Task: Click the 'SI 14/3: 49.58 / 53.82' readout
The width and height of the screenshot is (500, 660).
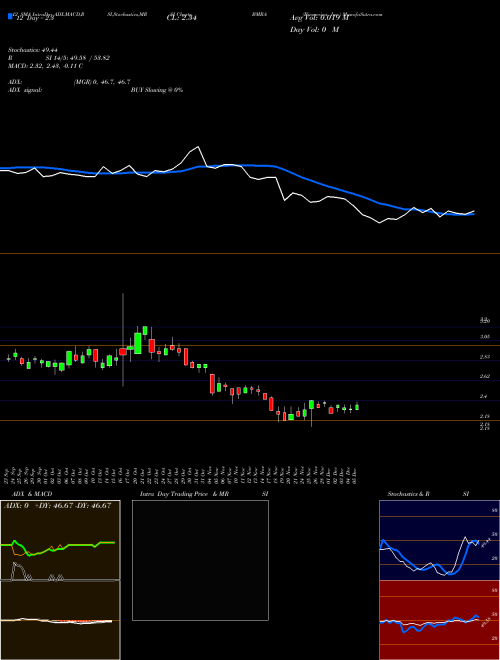Action: (77, 58)
